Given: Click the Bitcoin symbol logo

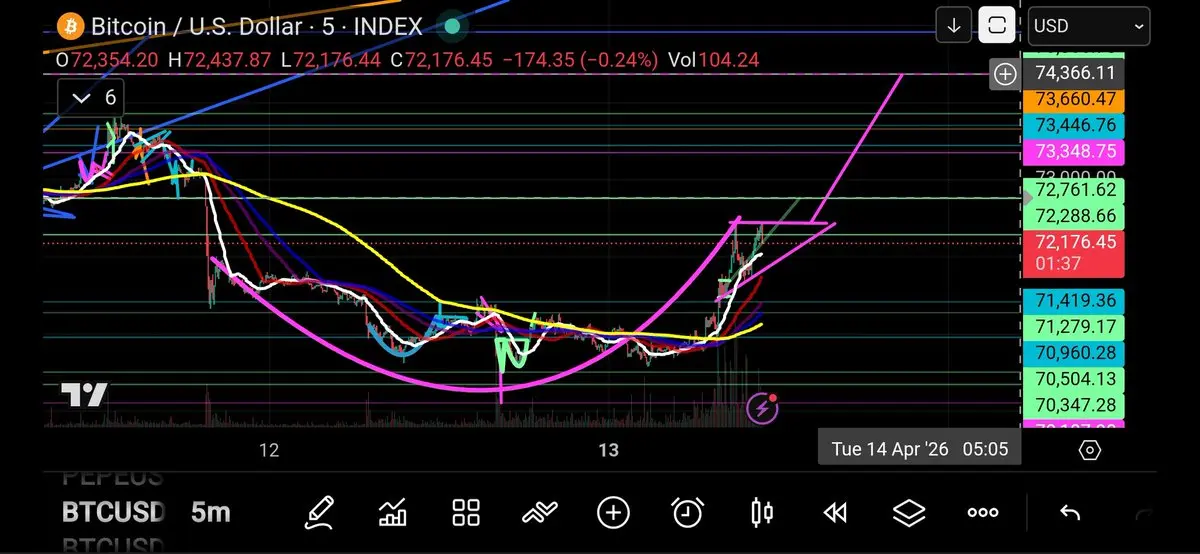Looking at the screenshot, I should (x=69, y=26).
